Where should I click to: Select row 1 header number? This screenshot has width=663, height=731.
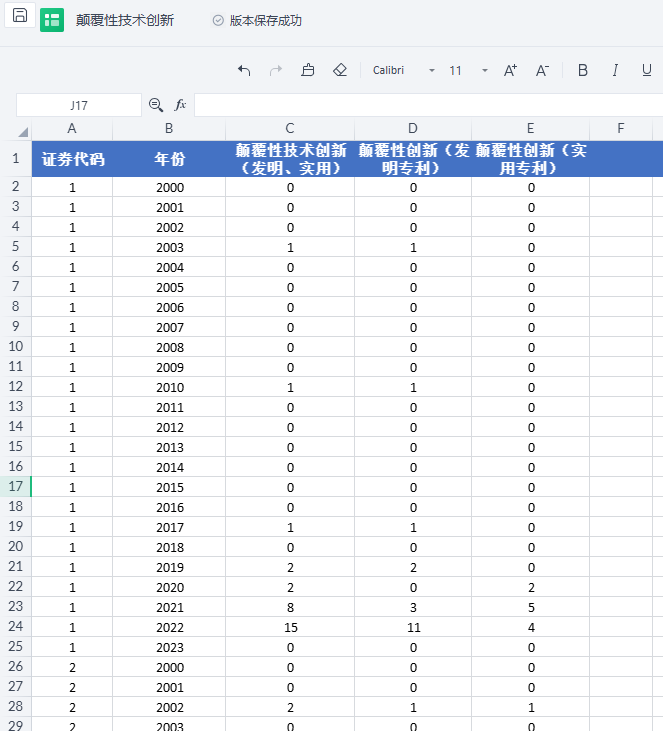(16, 159)
